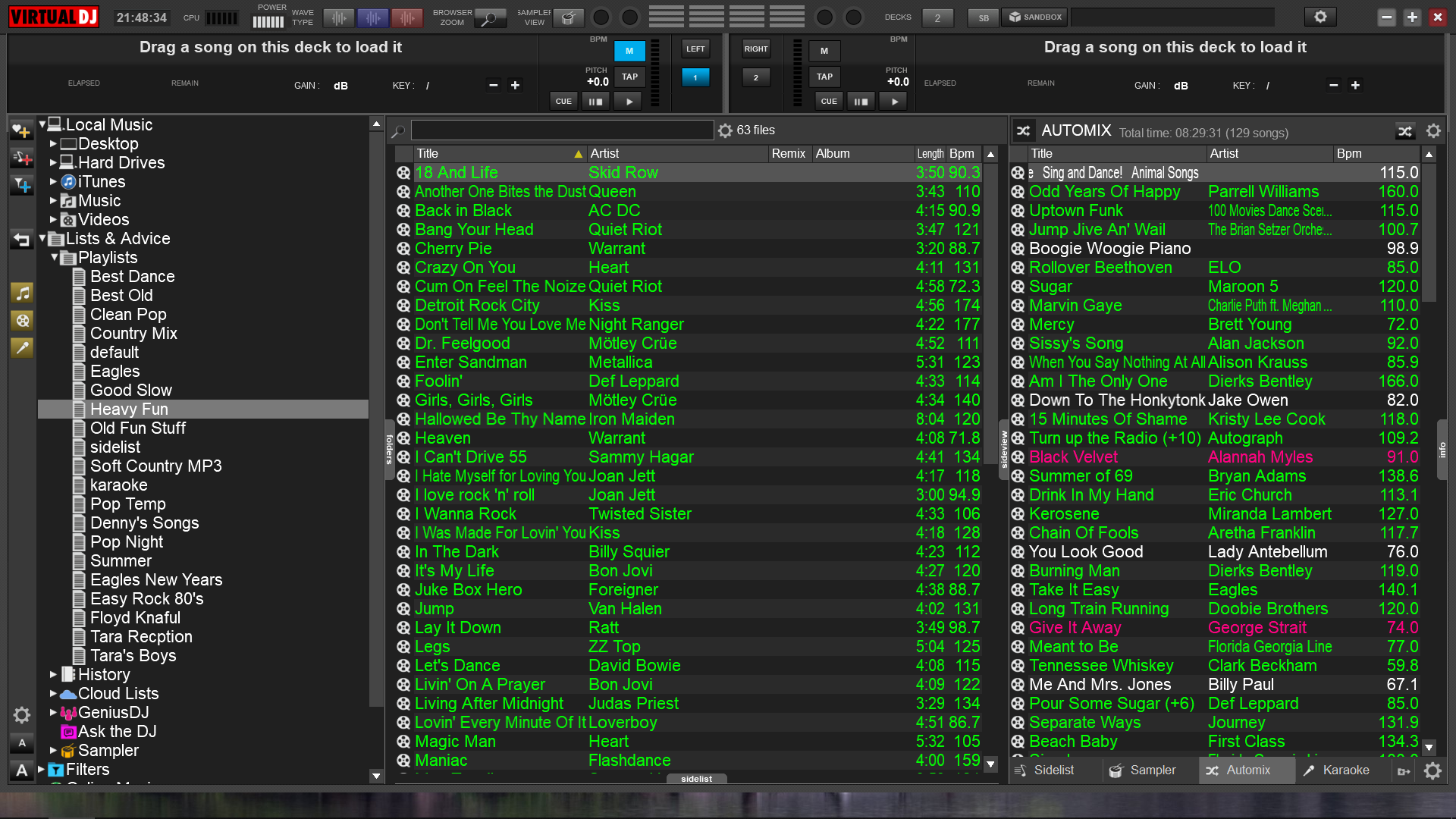Click the back arrow icon in sidebar

21,240
